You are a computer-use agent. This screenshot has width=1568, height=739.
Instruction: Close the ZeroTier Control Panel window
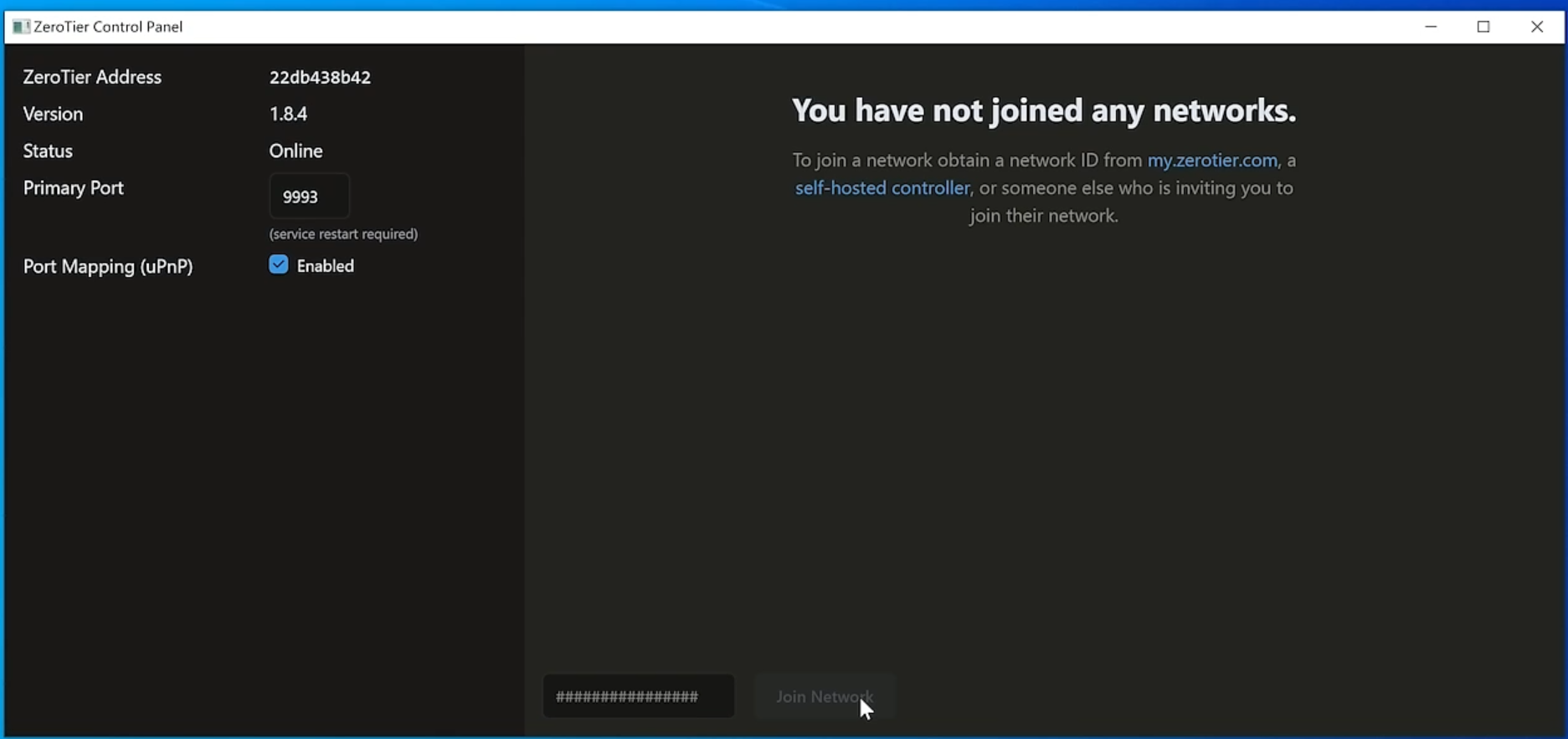click(x=1537, y=27)
